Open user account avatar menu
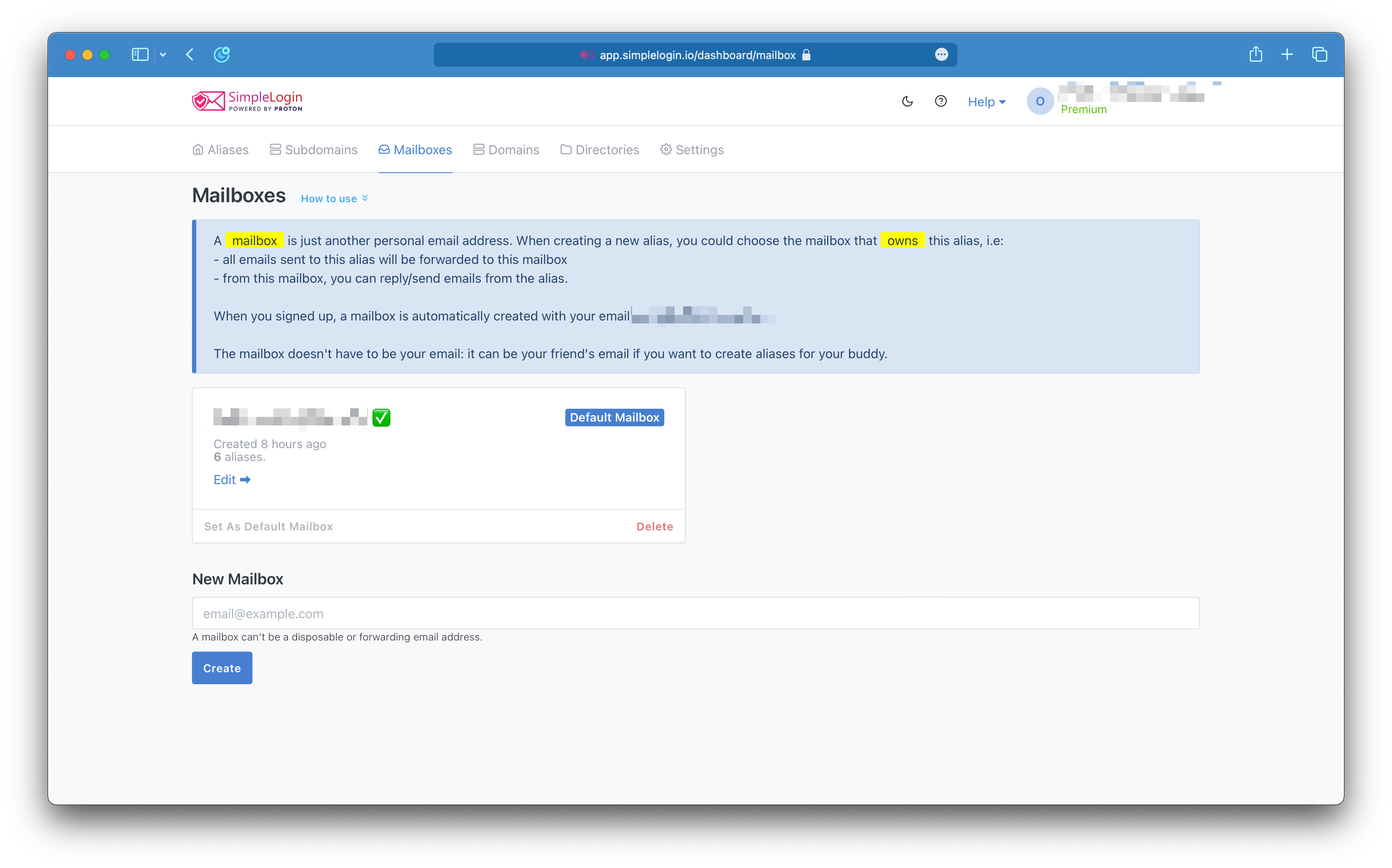The height and width of the screenshot is (868, 1392). (x=1039, y=102)
